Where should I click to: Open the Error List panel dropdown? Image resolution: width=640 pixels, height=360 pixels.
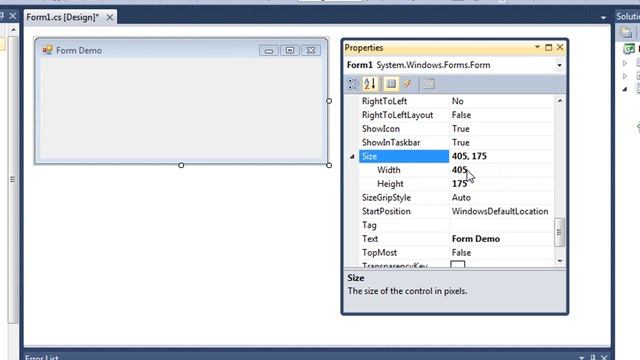coord(581,358)
